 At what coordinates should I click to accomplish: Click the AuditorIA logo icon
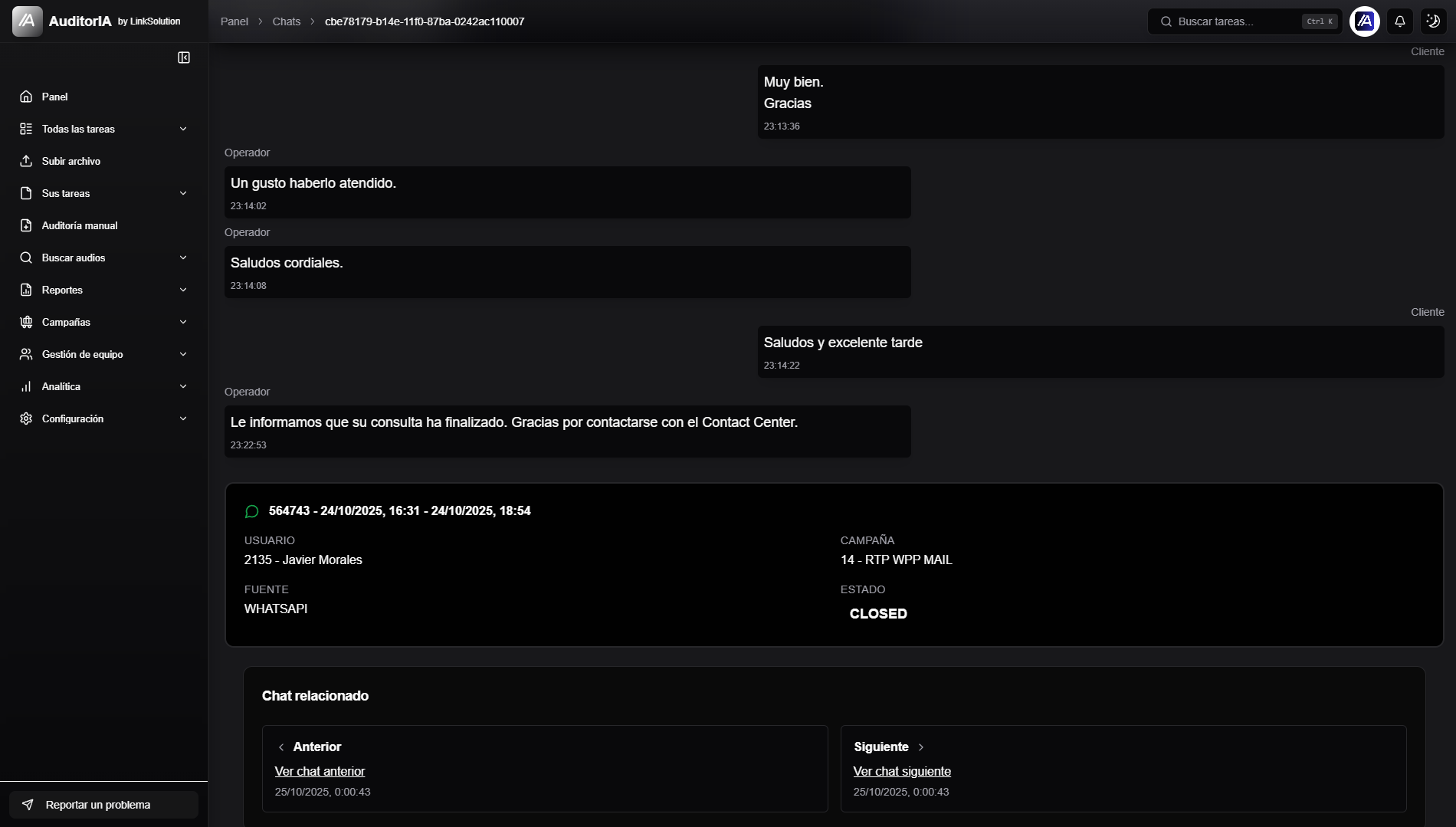27,21
